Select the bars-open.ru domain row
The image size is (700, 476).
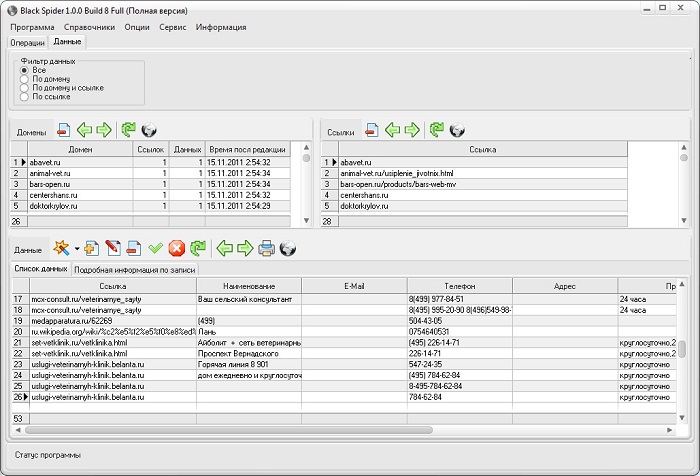(x=150, y=184)
